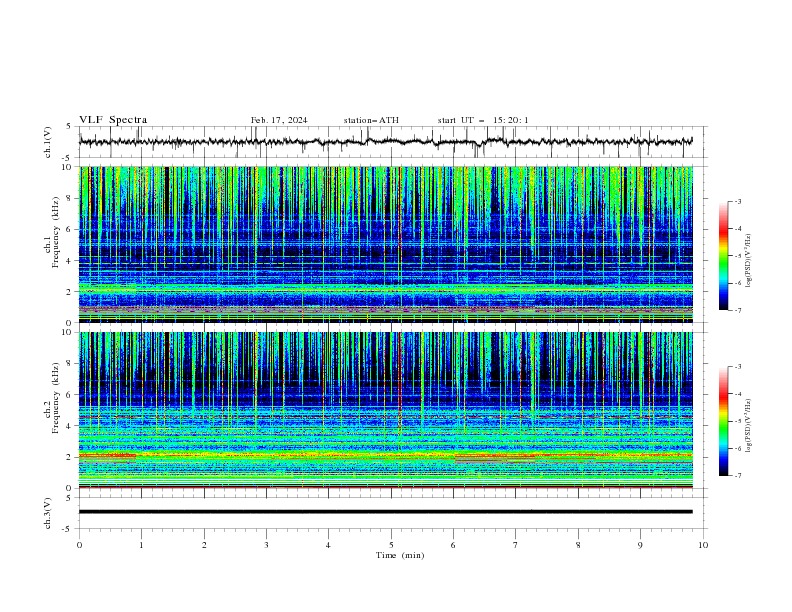
Task: Click the 'ch.1(V)' axis label
Action: tap(48, 142)
